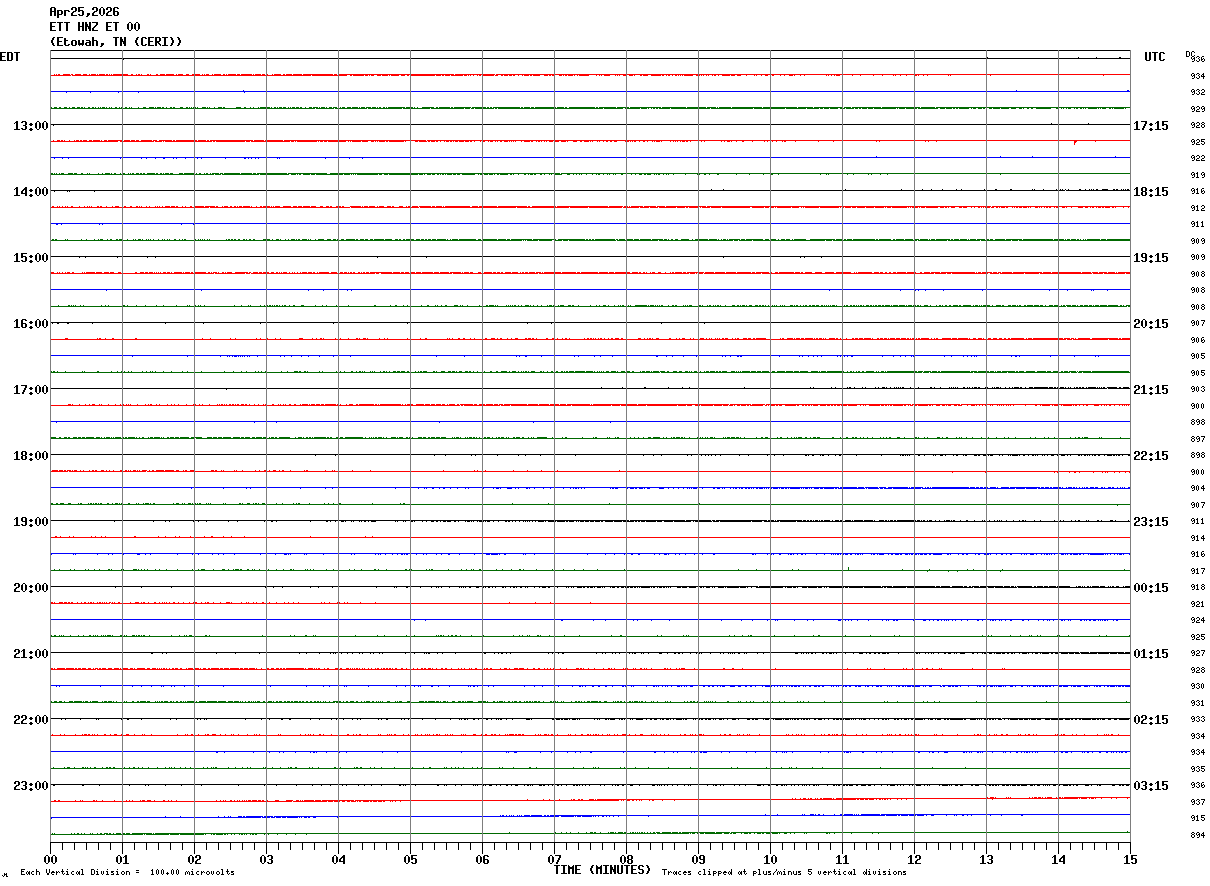The height and width of the screenshot is (886, 1210).
Task: Select DC value 930
Action: (x=1197, y=686)
